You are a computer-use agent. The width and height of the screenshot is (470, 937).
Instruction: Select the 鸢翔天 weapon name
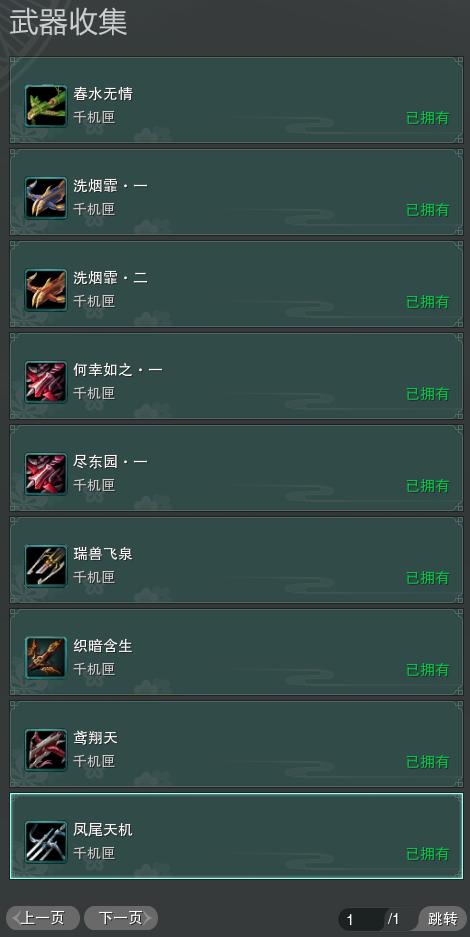[96, 738]
